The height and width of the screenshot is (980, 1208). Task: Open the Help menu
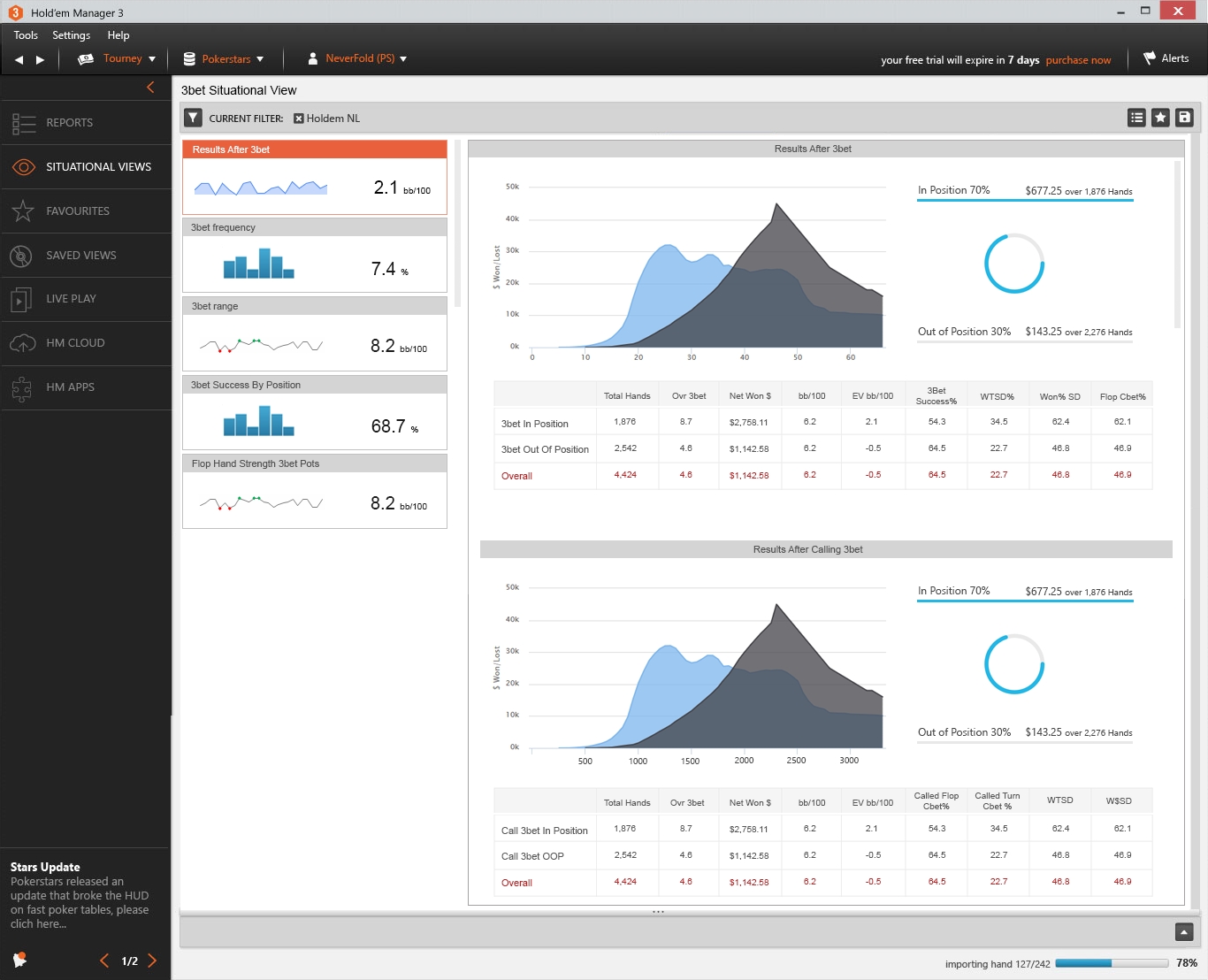pyautogui.click(x=119, y=35)
